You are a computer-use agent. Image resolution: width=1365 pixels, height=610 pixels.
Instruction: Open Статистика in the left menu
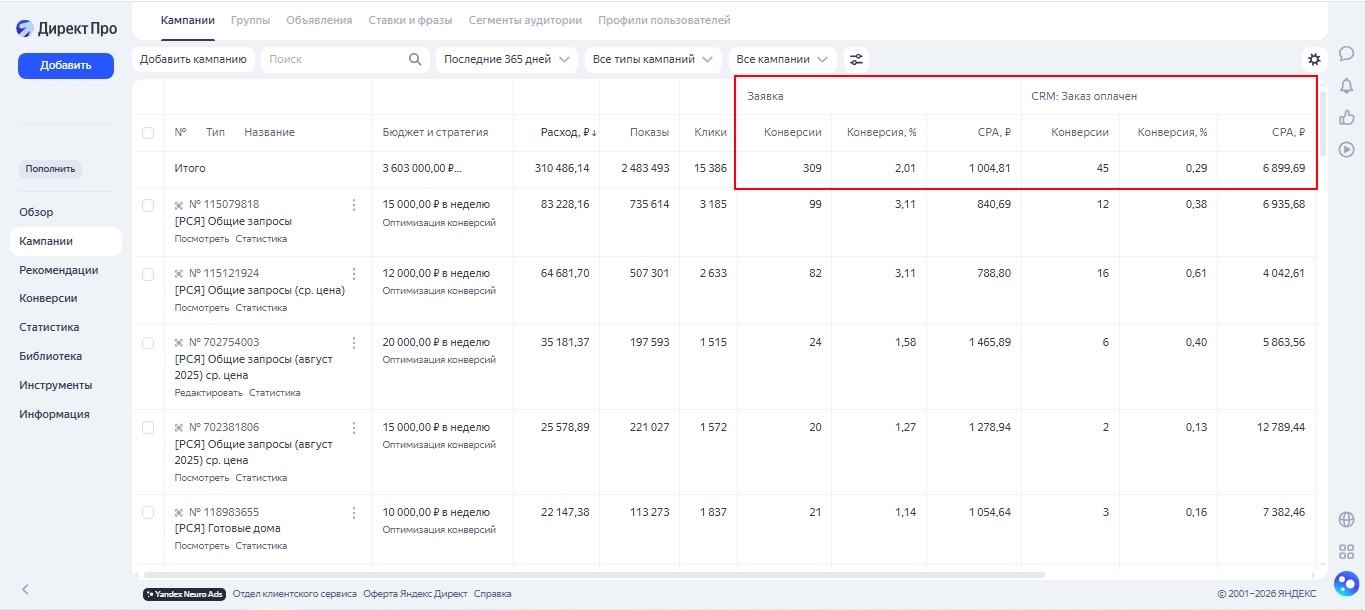[49, 327]
